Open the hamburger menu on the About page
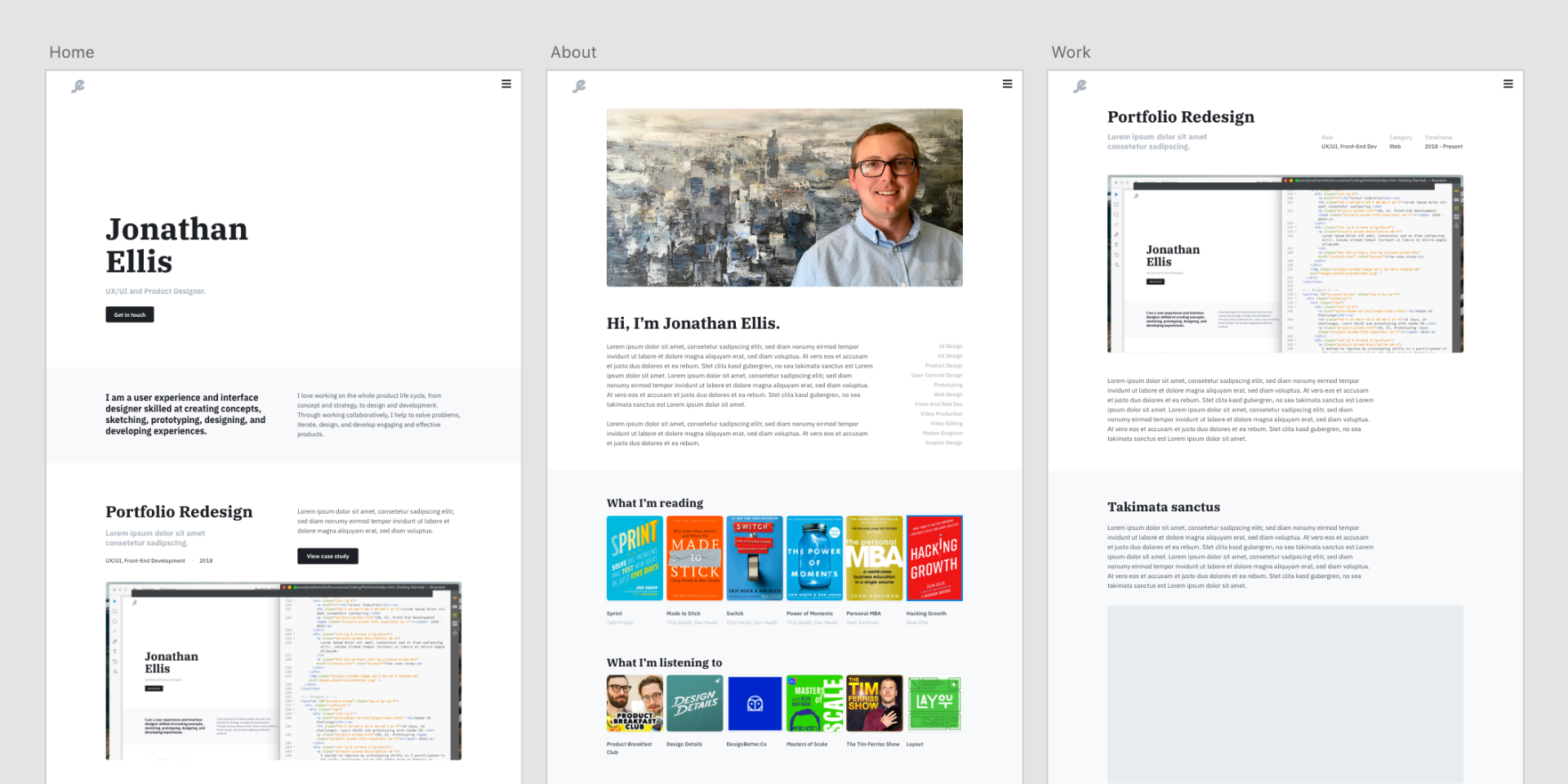Viewport: 1568px width, 784px height. (x=1008, y=83)
